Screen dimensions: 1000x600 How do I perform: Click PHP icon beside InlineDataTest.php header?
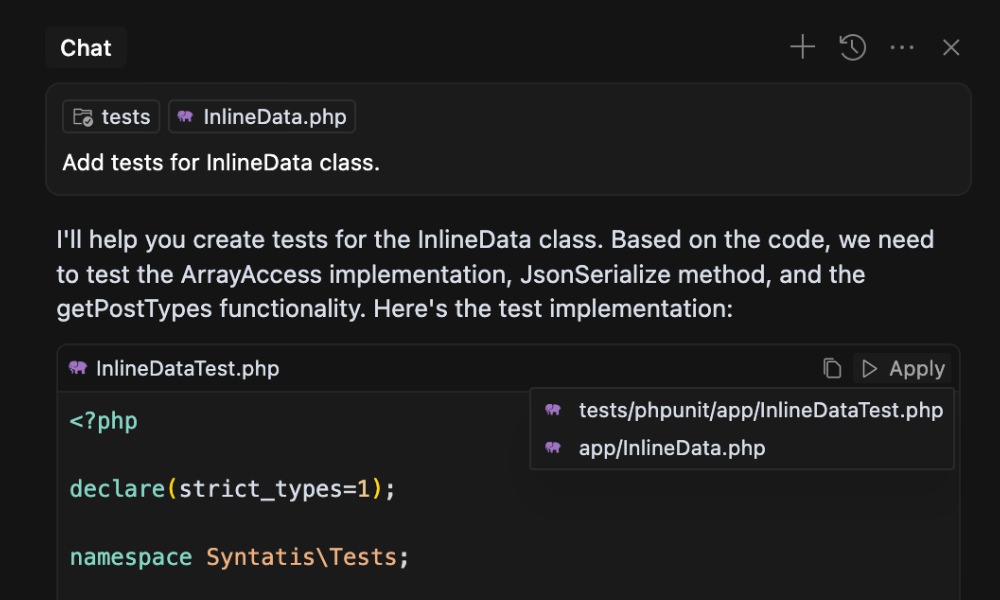click(x=78, y=368)
